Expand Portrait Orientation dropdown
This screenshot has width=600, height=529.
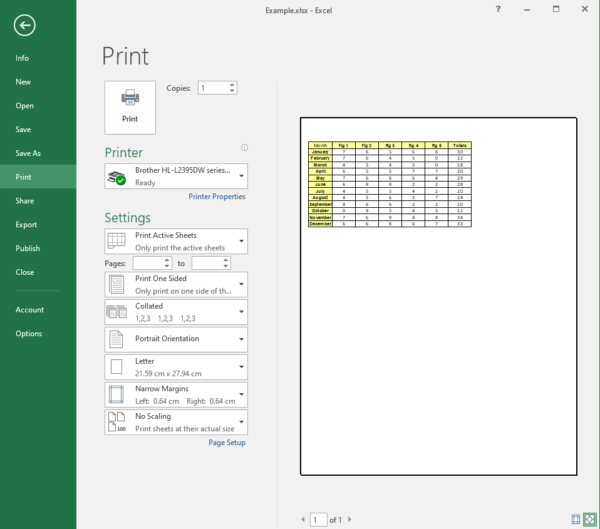(x=241, y=339)
